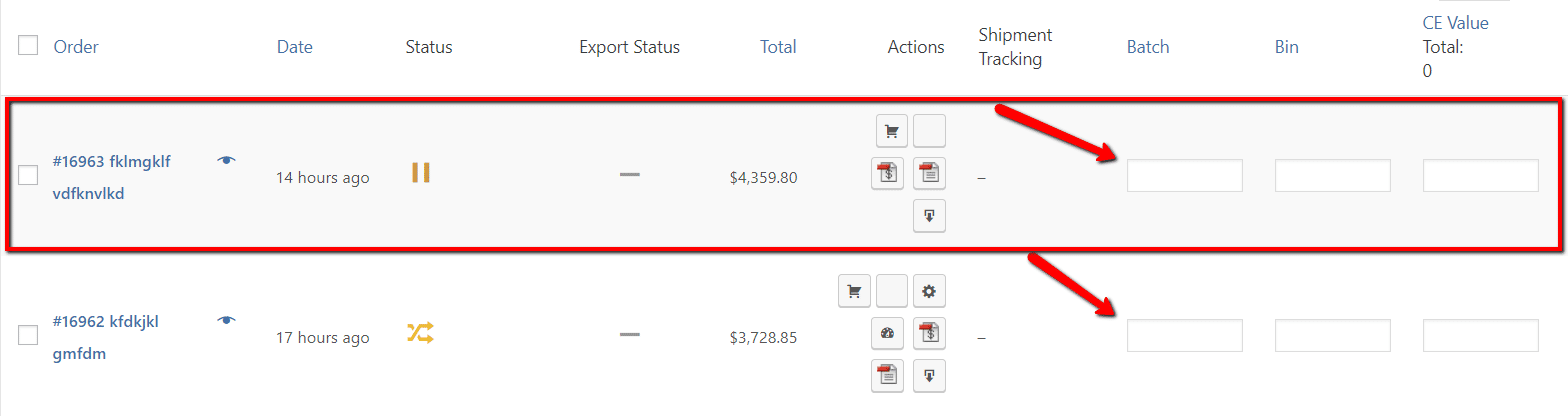Click cart icon for order #16962
1568x416 pixels.
[853, 291]
